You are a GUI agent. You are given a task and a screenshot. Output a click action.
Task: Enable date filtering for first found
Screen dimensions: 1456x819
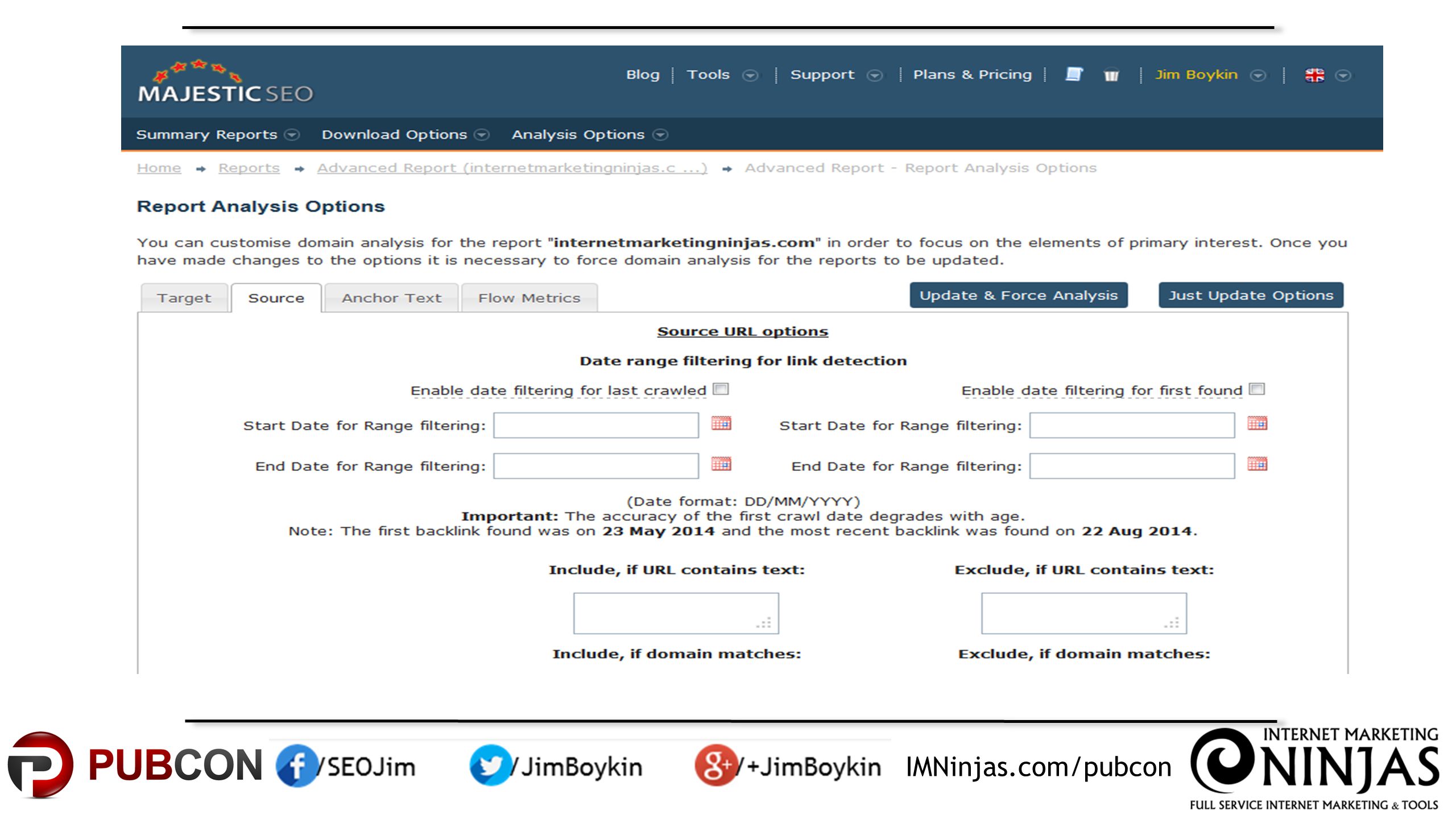[x=1256, y=389]
